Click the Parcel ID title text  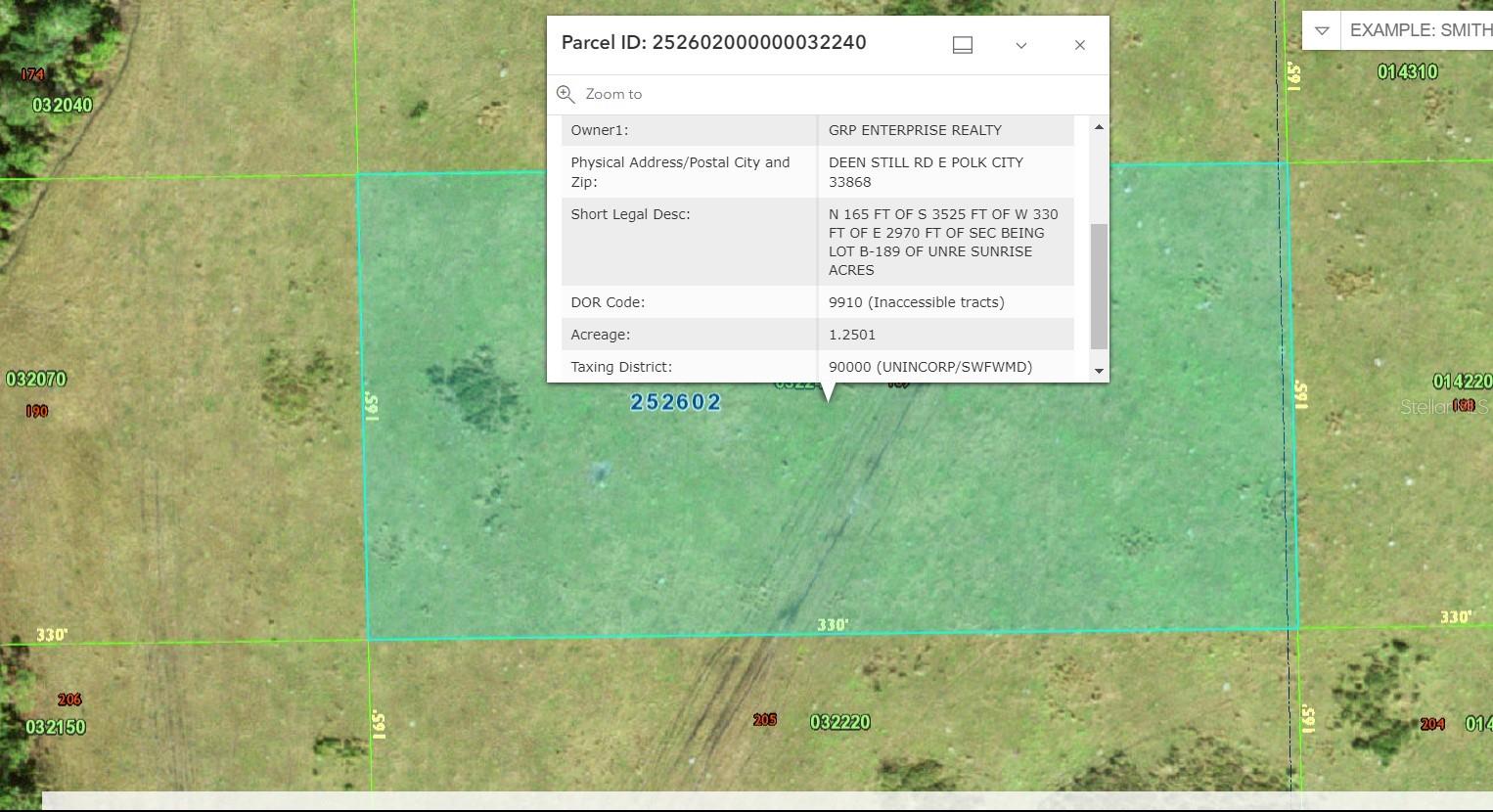coord(713,42)
